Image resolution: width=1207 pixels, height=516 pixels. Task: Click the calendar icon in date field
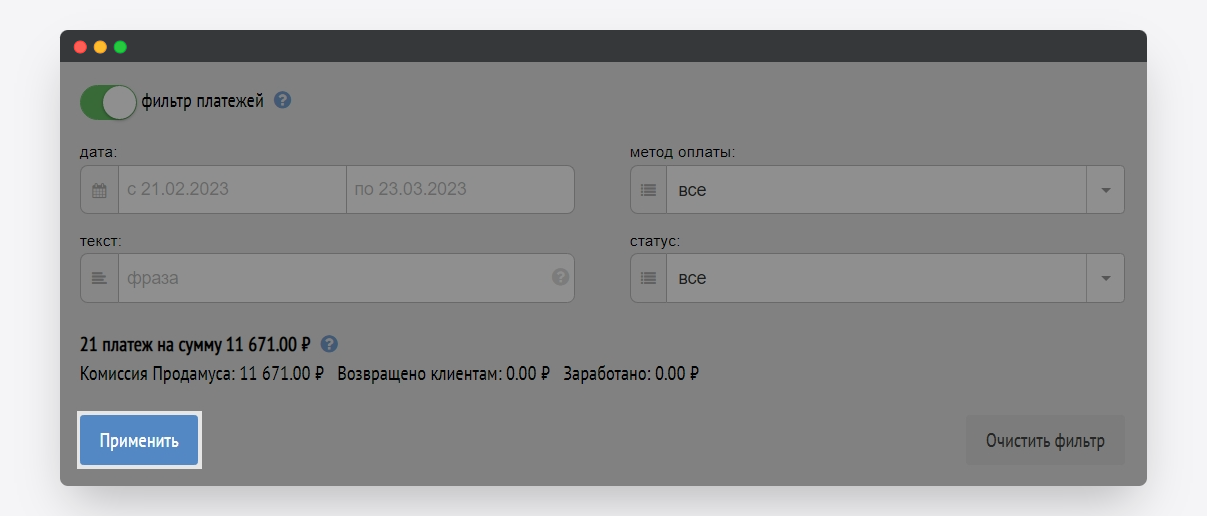pyautogui.click(x=99, y=190)
